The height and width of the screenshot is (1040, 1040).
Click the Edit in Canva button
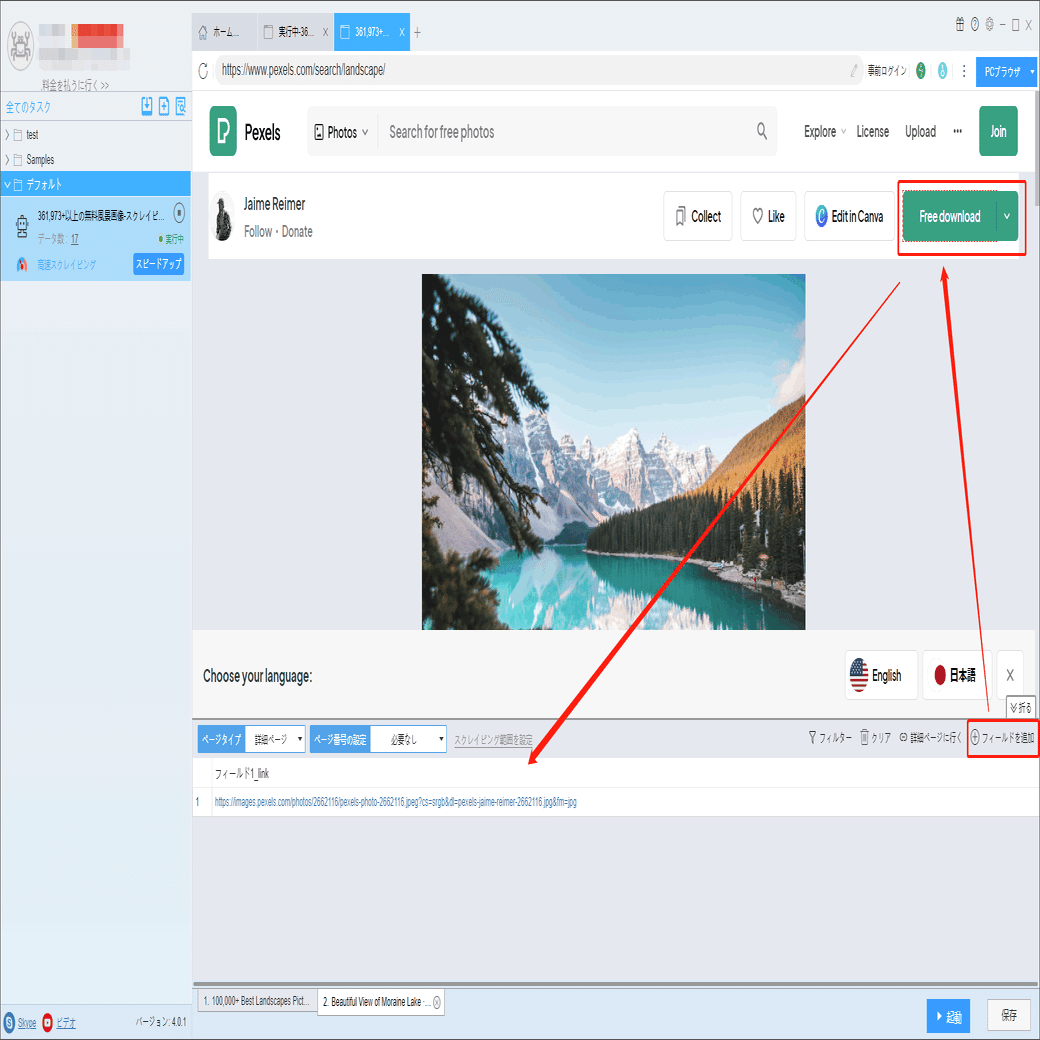point(850,216)
